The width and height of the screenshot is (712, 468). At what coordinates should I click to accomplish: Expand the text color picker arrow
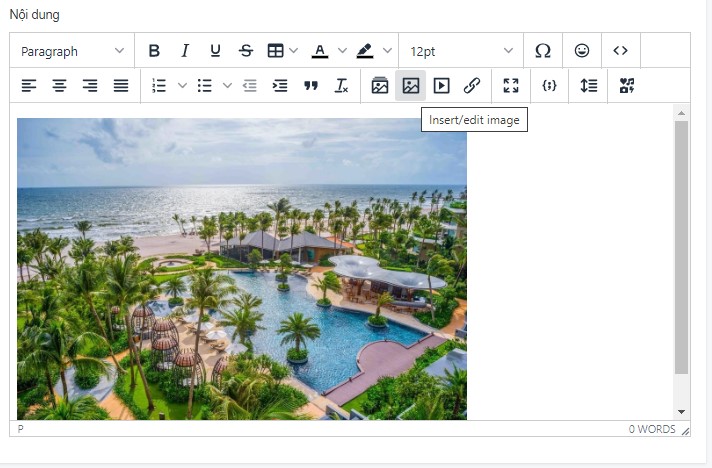342,51
